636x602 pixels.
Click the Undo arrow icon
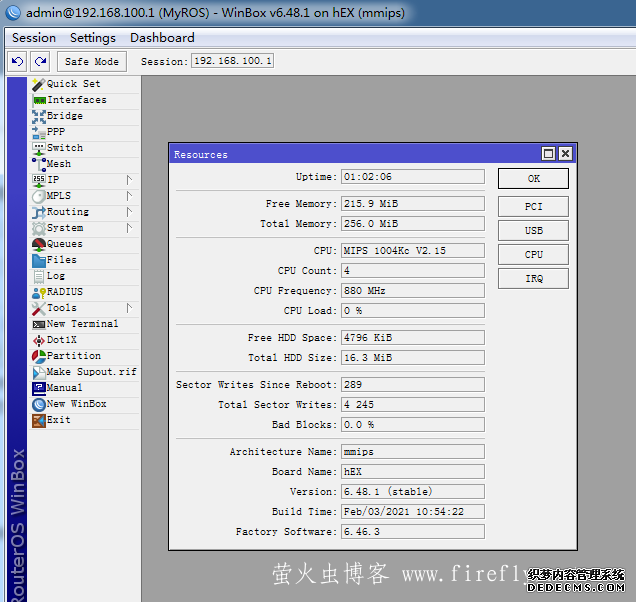[17, 62]
